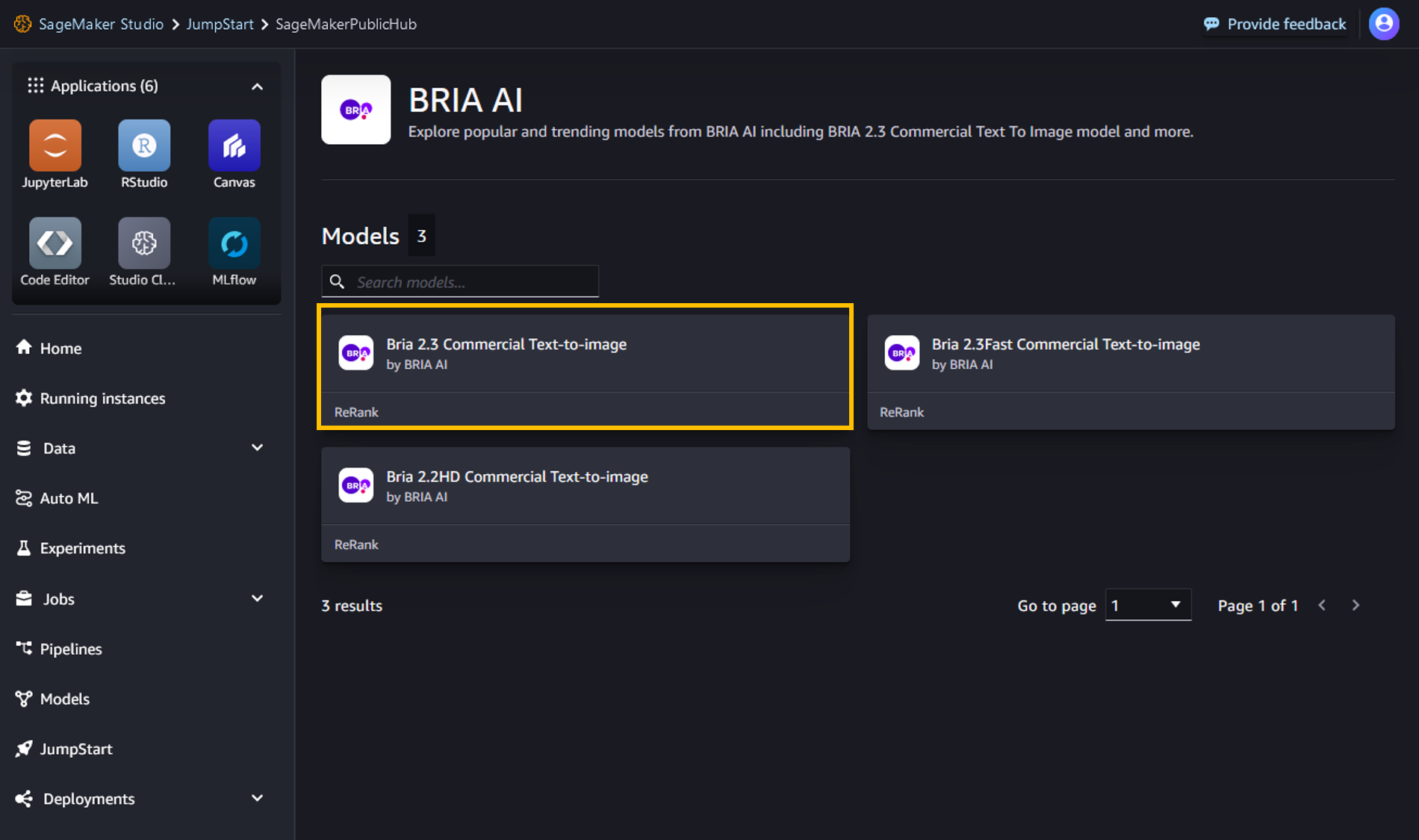Viewport: 1419px width, 840px height.
Task: Open the Go to page dropdown
Action: point(1148,605)
